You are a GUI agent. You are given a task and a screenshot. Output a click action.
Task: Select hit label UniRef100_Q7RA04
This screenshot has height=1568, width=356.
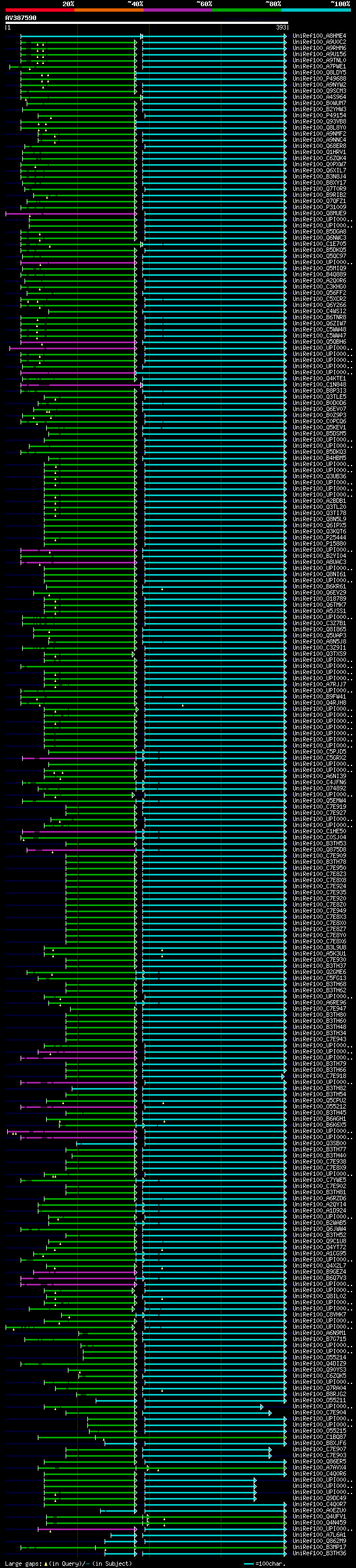pyautogui.click(x=319, y=1388)
